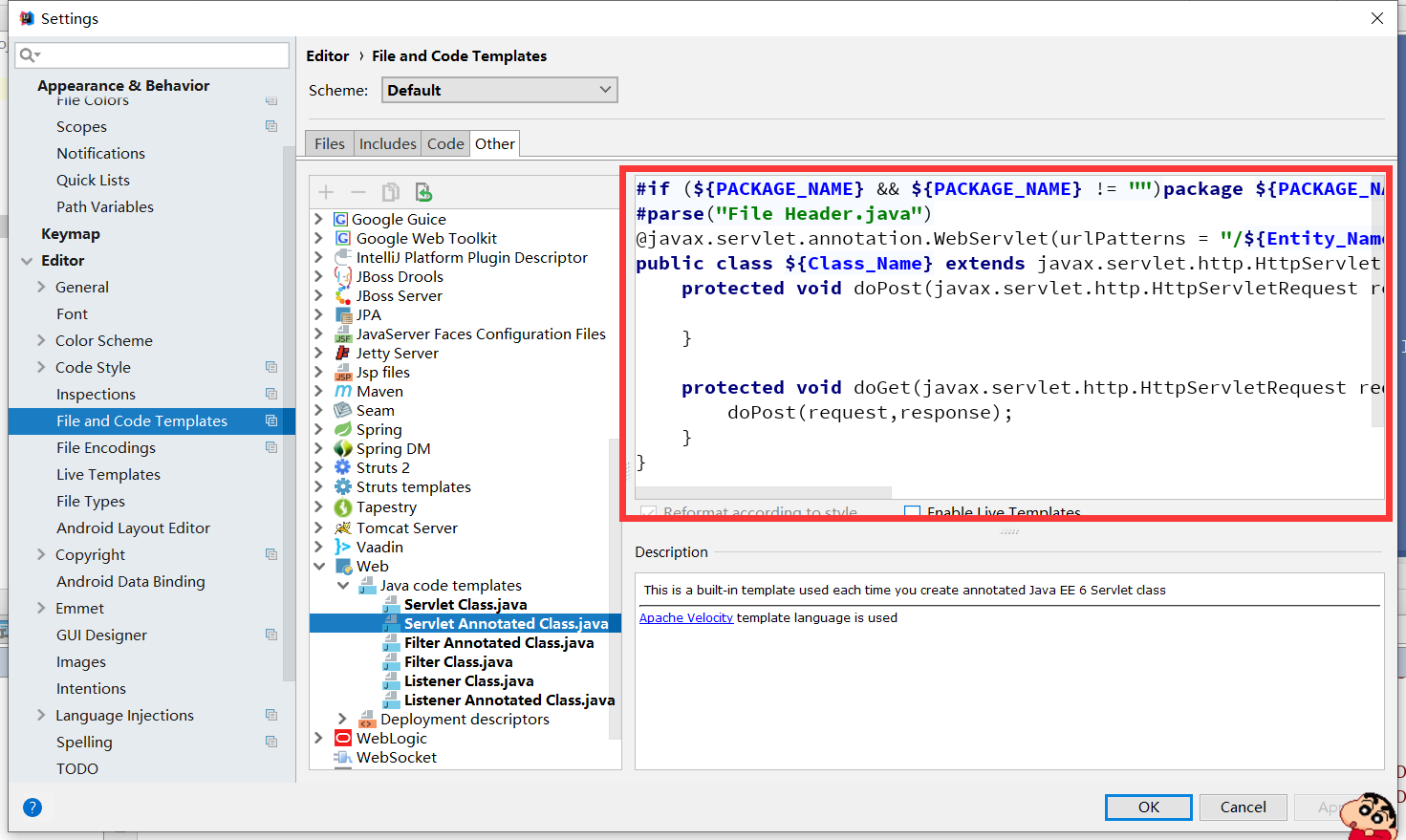Open Android Layout Editor settings

click(133, 528)
